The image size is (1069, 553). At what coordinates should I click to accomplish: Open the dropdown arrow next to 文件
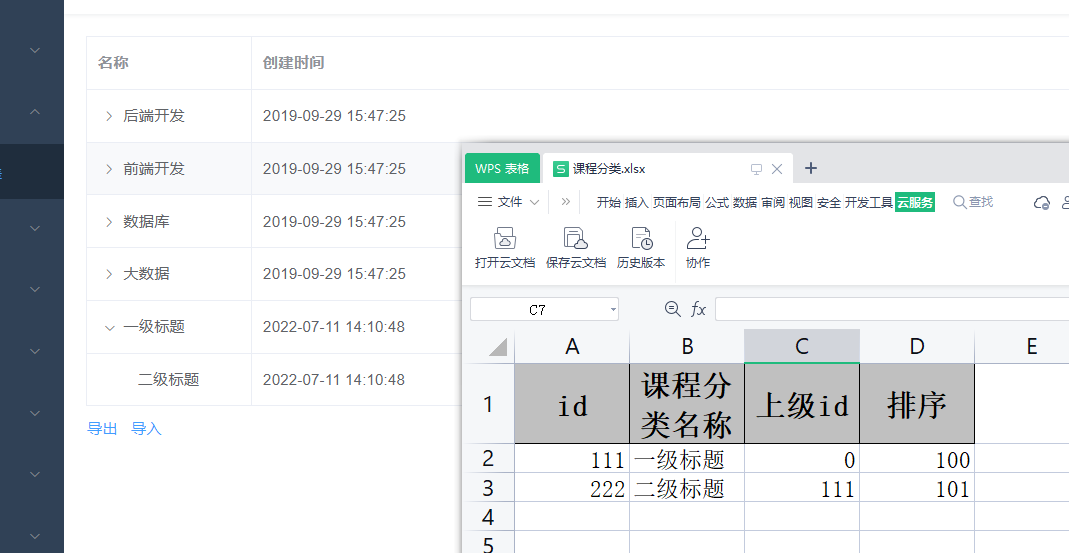pyautogui.click(x=534, y=203)
